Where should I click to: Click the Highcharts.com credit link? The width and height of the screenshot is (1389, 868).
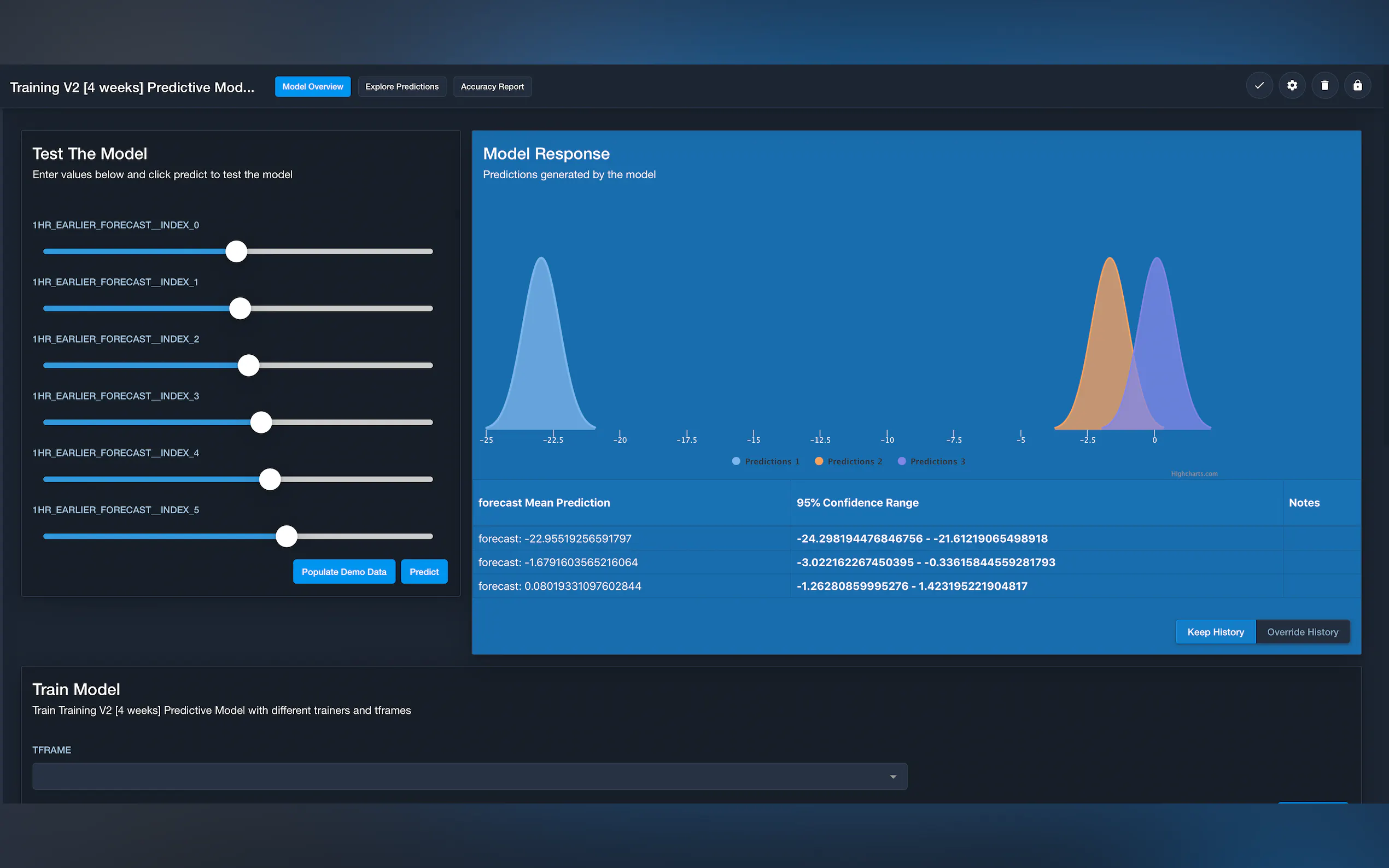tap(1194, 473)
